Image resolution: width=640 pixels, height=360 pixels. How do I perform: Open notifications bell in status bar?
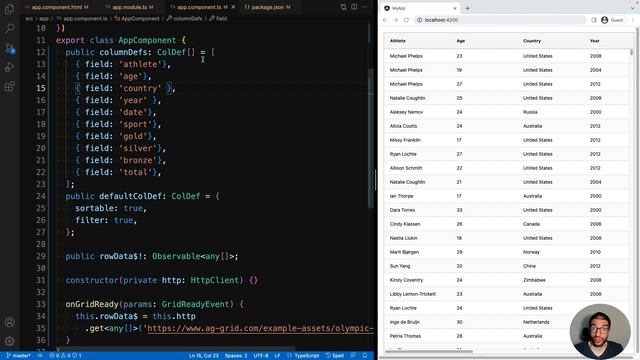tap(365, 356)
